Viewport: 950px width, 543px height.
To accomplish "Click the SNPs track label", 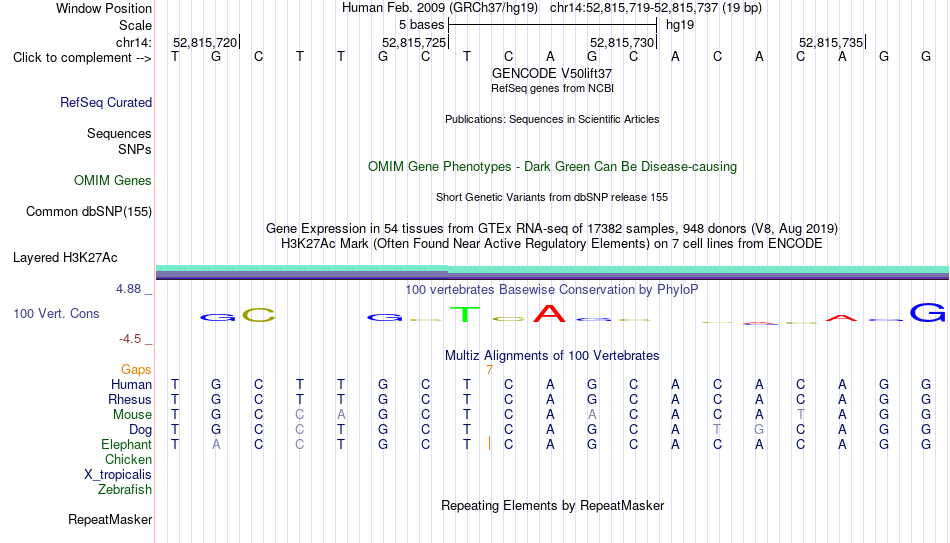I will pos(135,149).
